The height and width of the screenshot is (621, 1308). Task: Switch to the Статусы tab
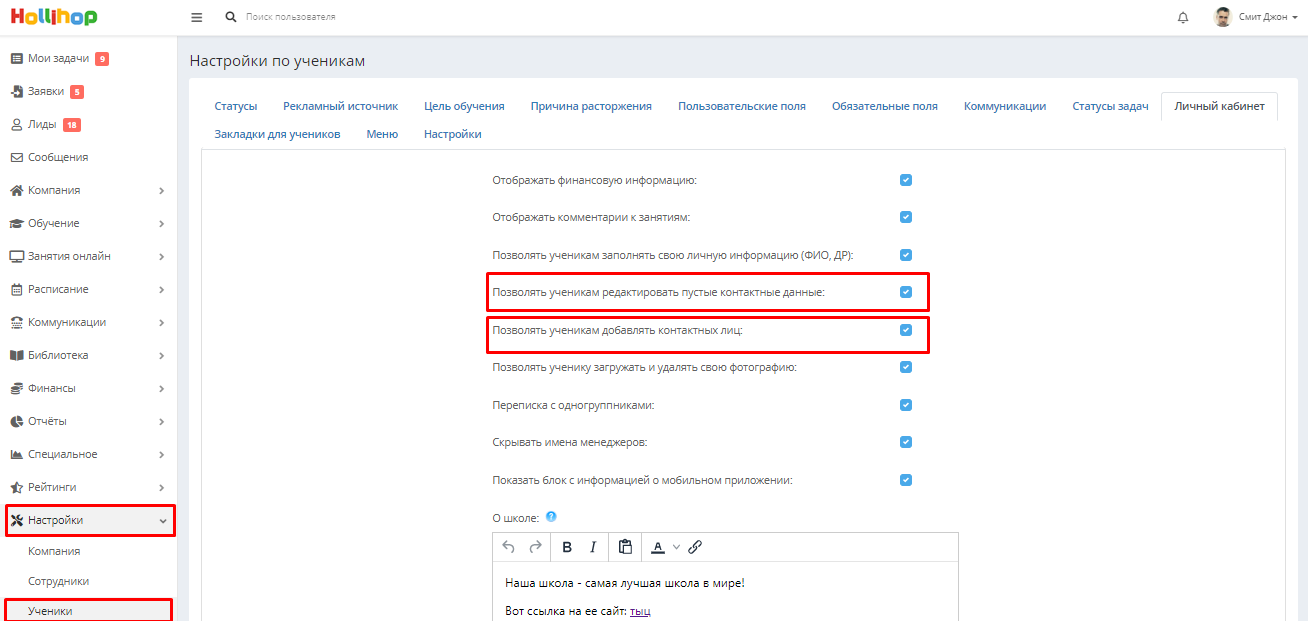(235, 106)
